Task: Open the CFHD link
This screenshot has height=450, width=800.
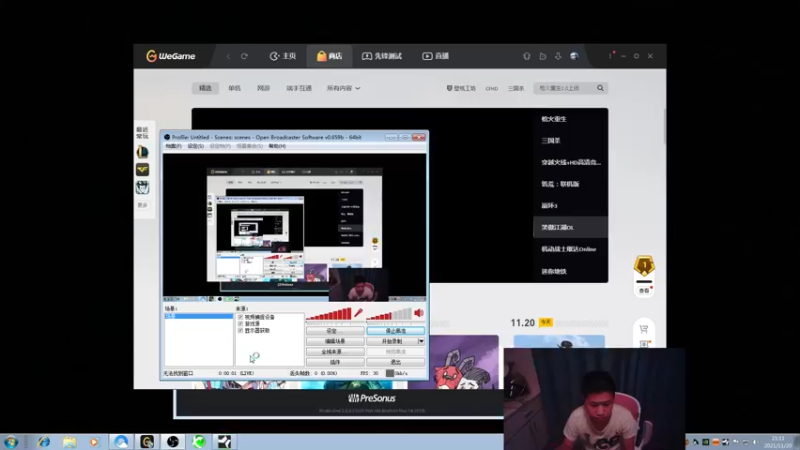Action: [x=491, y=89]
